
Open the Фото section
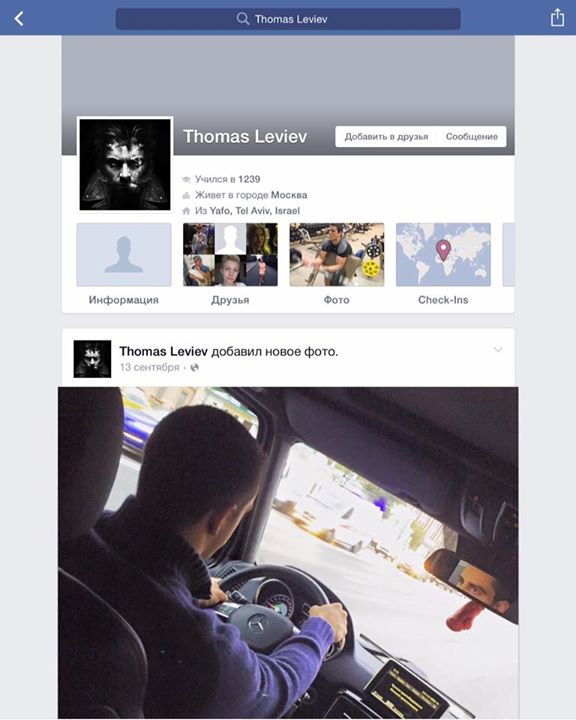click(337, 264)
